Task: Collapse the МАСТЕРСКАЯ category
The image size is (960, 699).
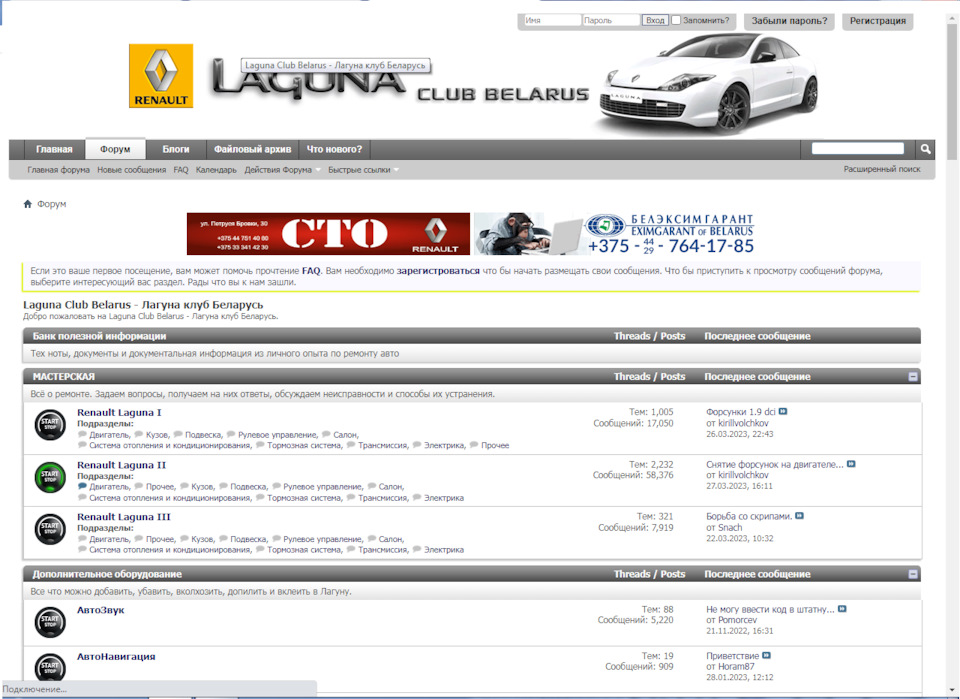Action: tap(913, 376)
